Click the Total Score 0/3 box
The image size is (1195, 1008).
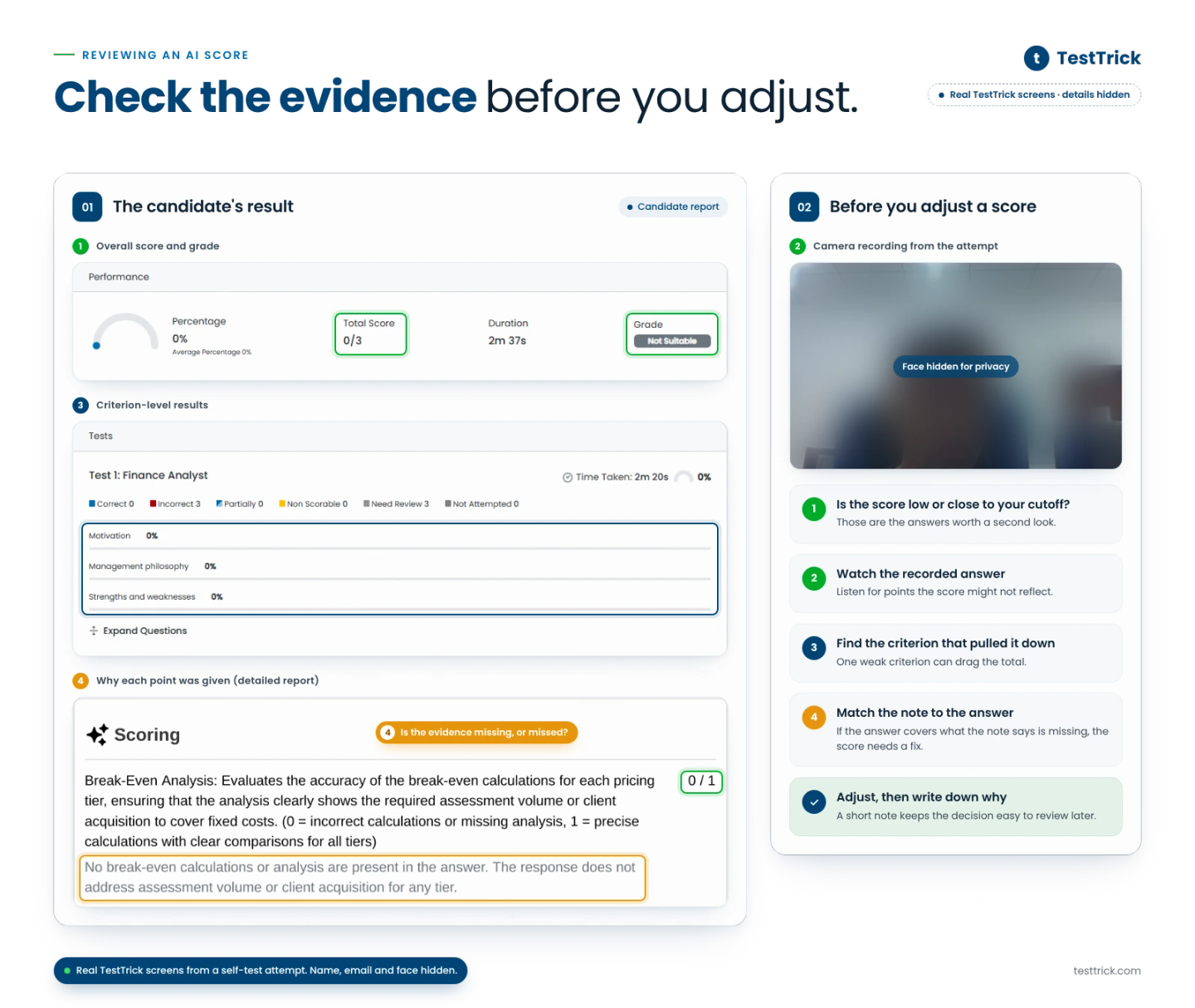[370, 334]
